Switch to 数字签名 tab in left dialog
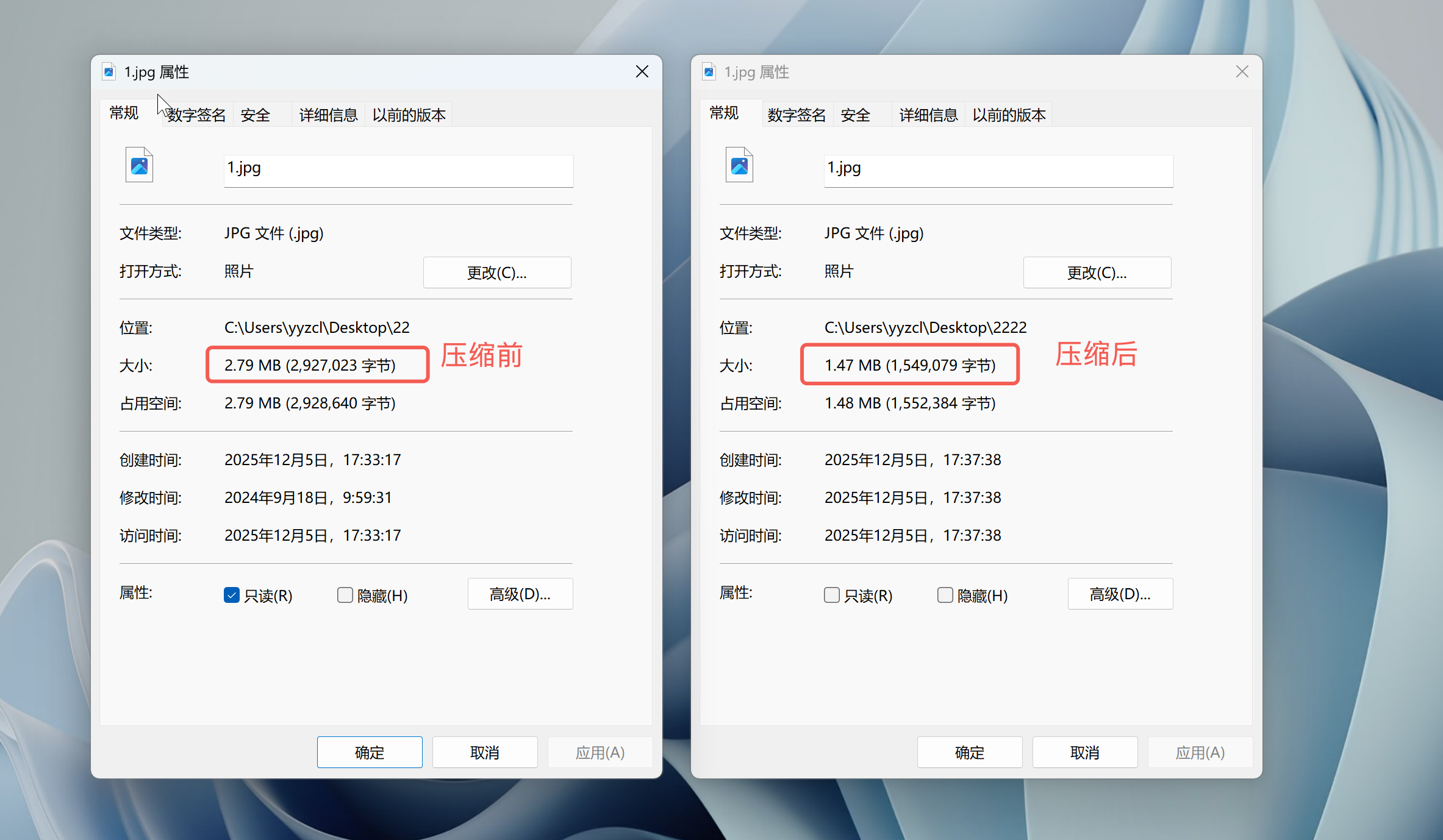The height and width of the screenshot is (840, 1443). pos(196,115)
